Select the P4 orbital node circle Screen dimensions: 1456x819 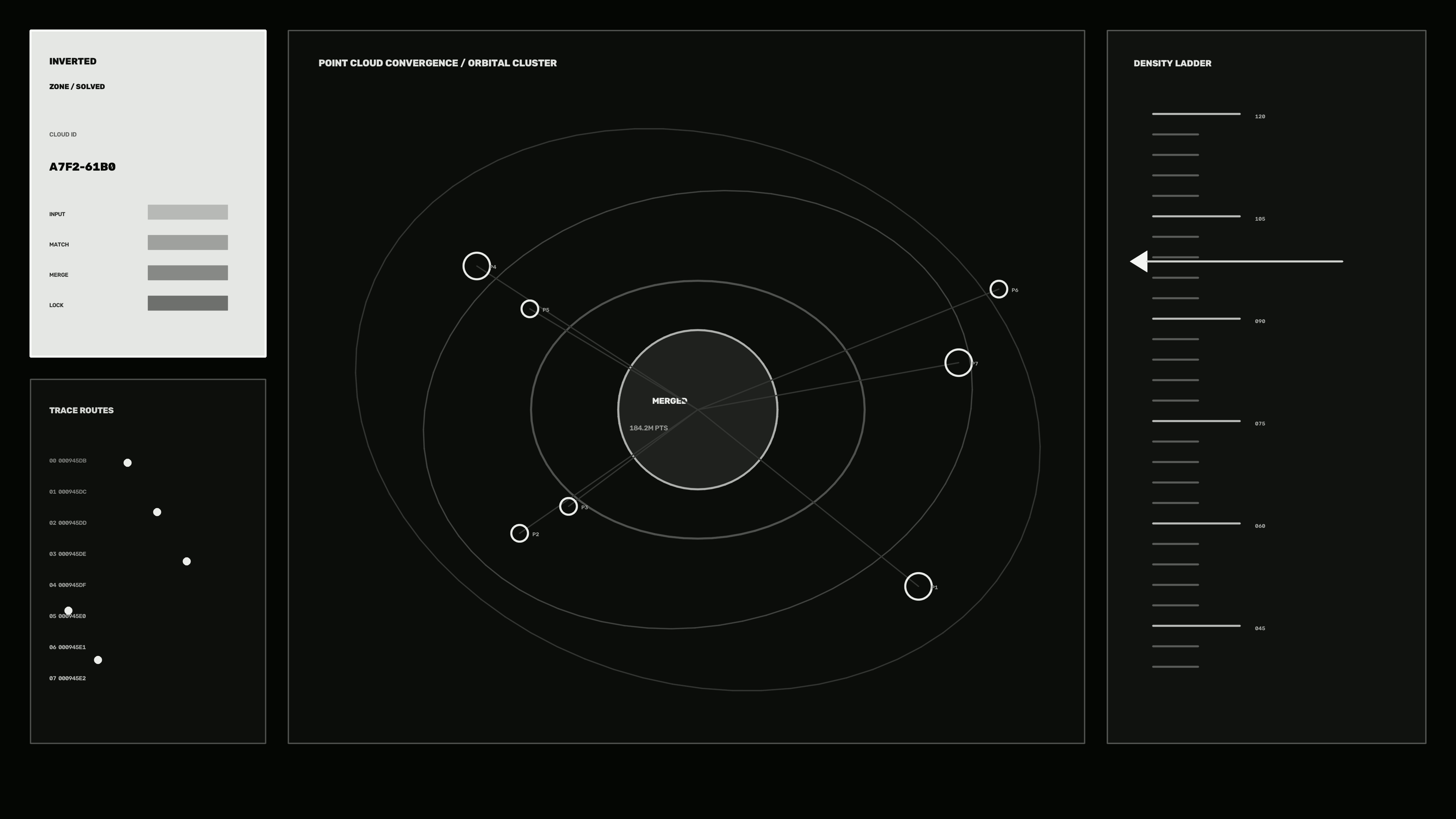pos(477,266)
